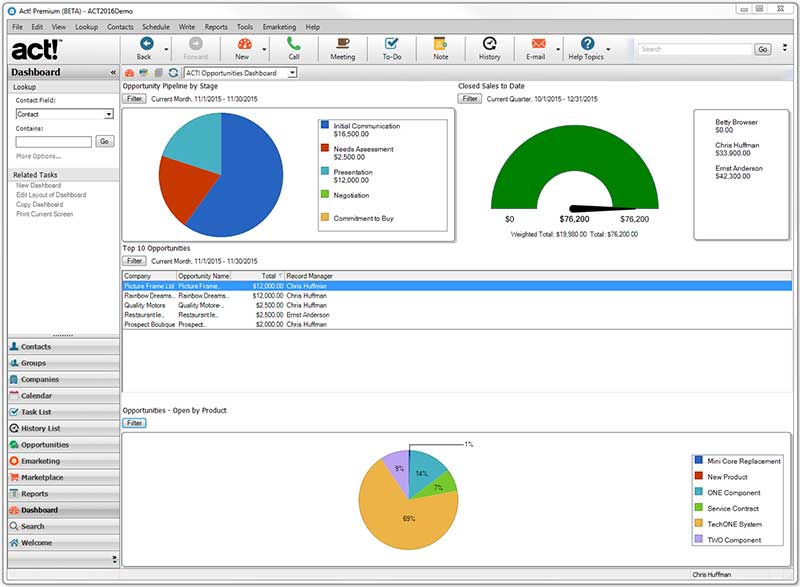Open Help Topics question mark icon
The height and width of the screenshot is (587, 800).
click(x=587, y=44)
